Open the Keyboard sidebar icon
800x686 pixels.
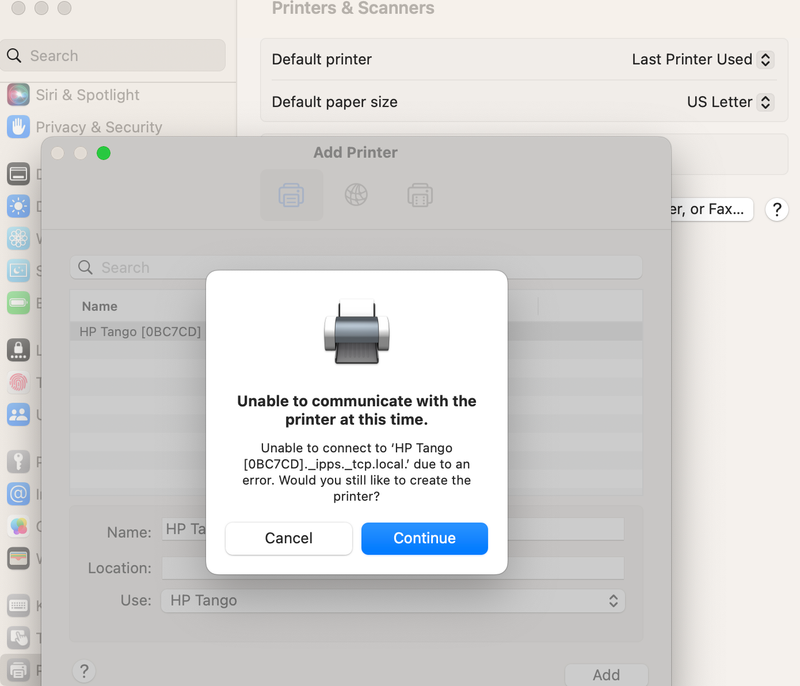point(18,606)
